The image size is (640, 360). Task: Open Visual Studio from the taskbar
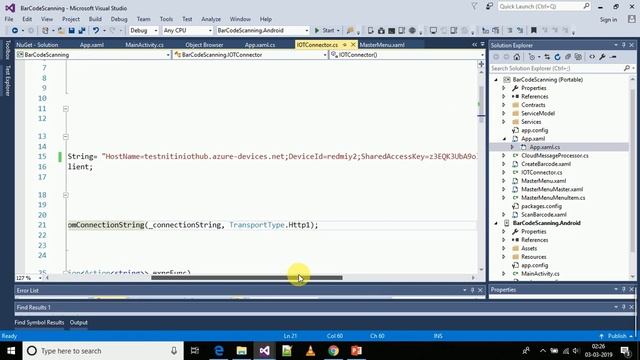(x=264, y=351)
